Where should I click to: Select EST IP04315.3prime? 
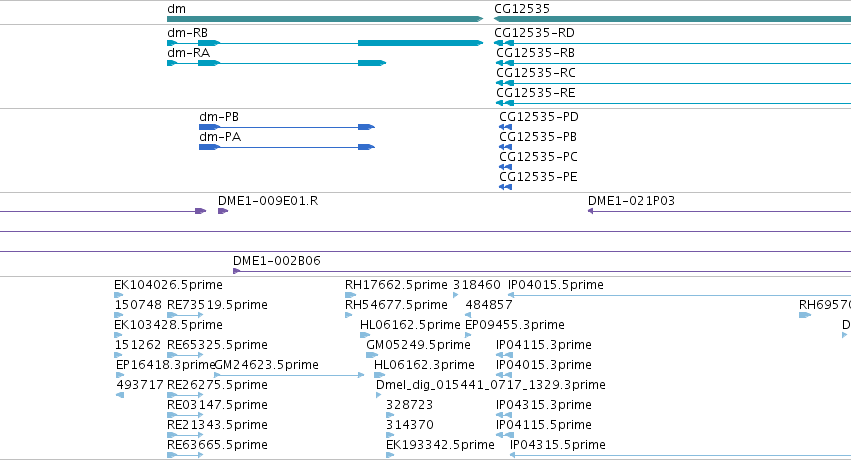pyautogui.click(x=544, y=405)
